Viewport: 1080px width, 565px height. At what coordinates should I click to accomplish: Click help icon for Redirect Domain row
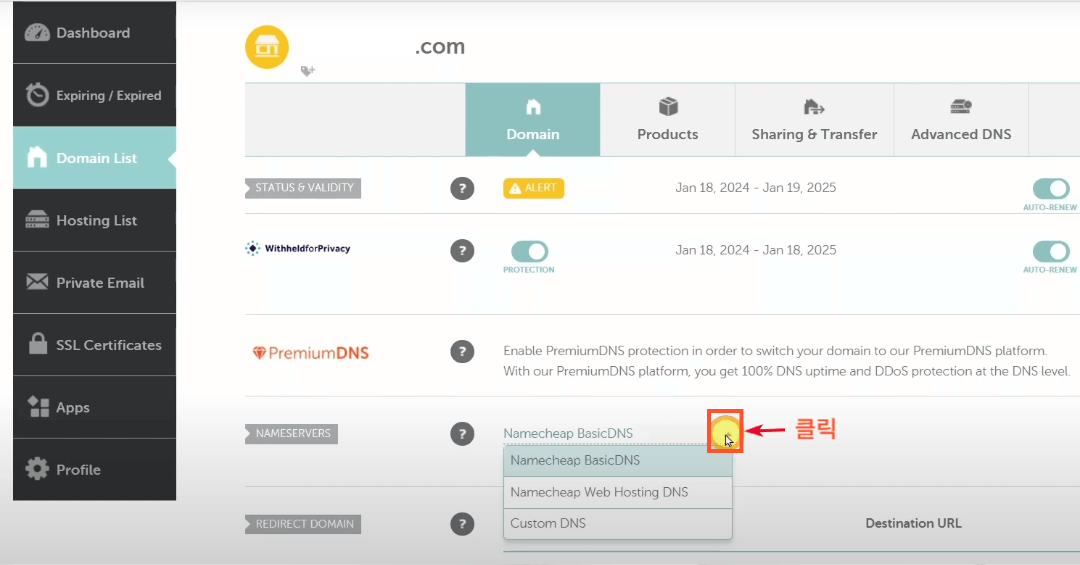[462, 524]
